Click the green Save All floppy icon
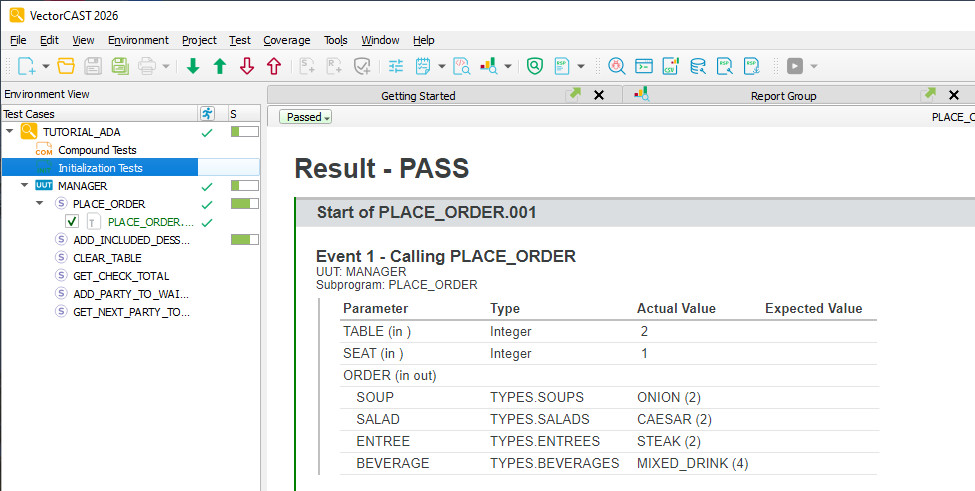 pos(120,66)
